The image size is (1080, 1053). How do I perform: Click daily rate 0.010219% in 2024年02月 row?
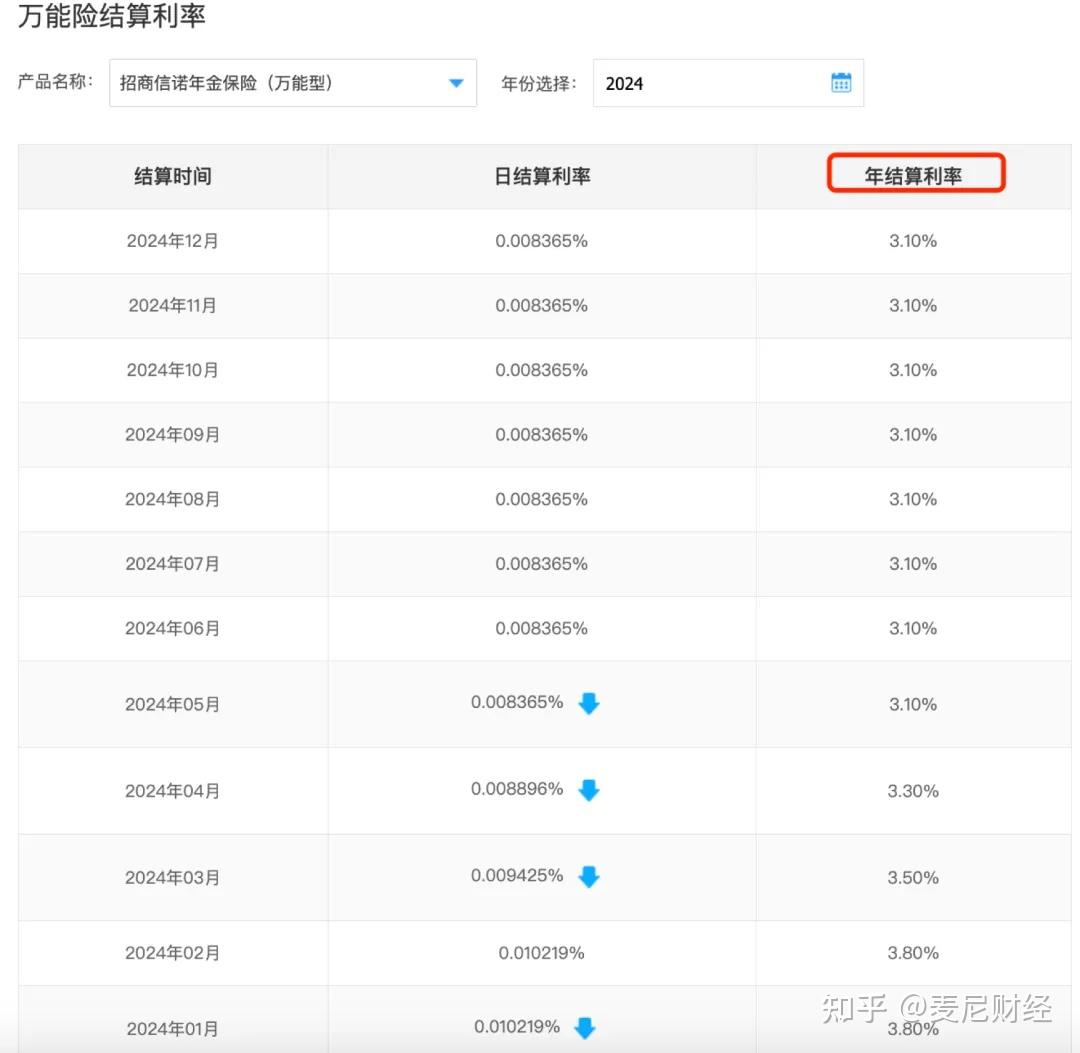[x=541, y=953]
